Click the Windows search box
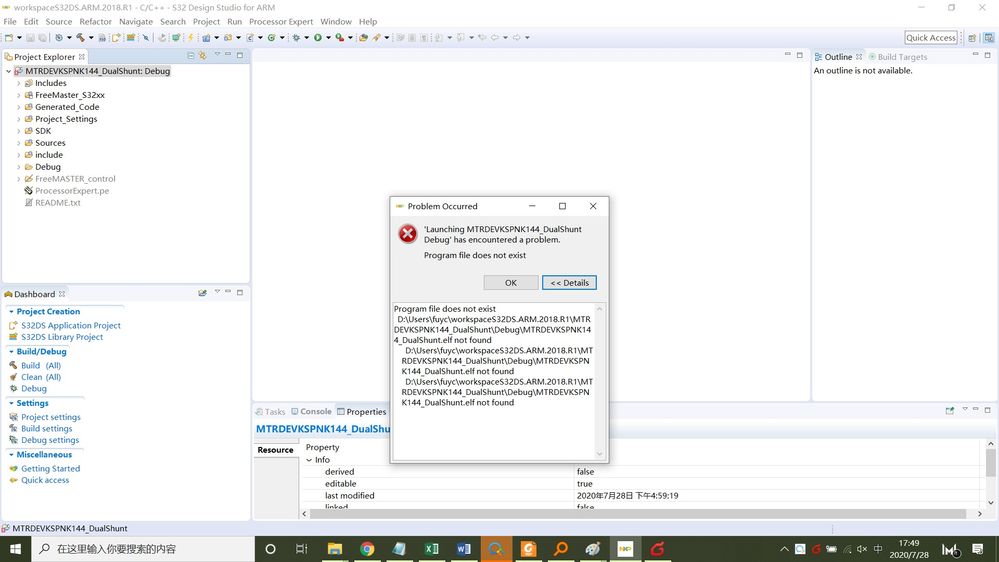This screenshot has height=562, width=999. coord(143,549)
